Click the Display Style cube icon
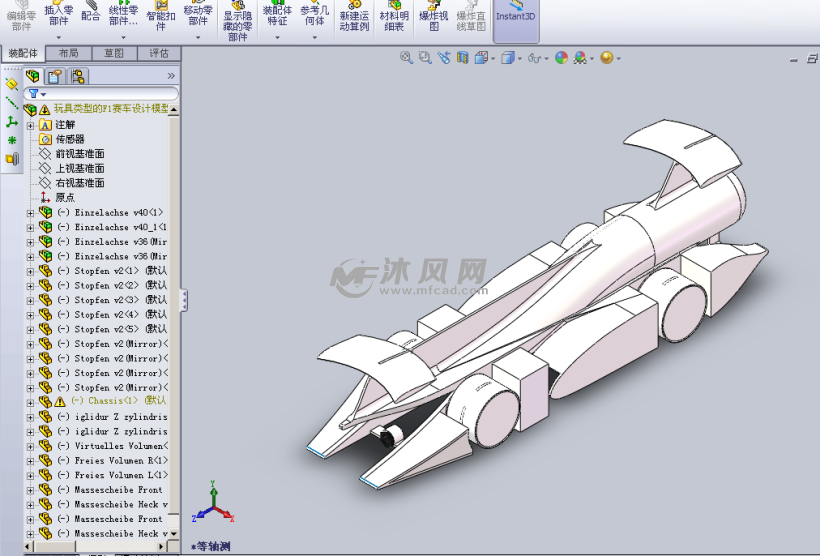 [508, 58]
